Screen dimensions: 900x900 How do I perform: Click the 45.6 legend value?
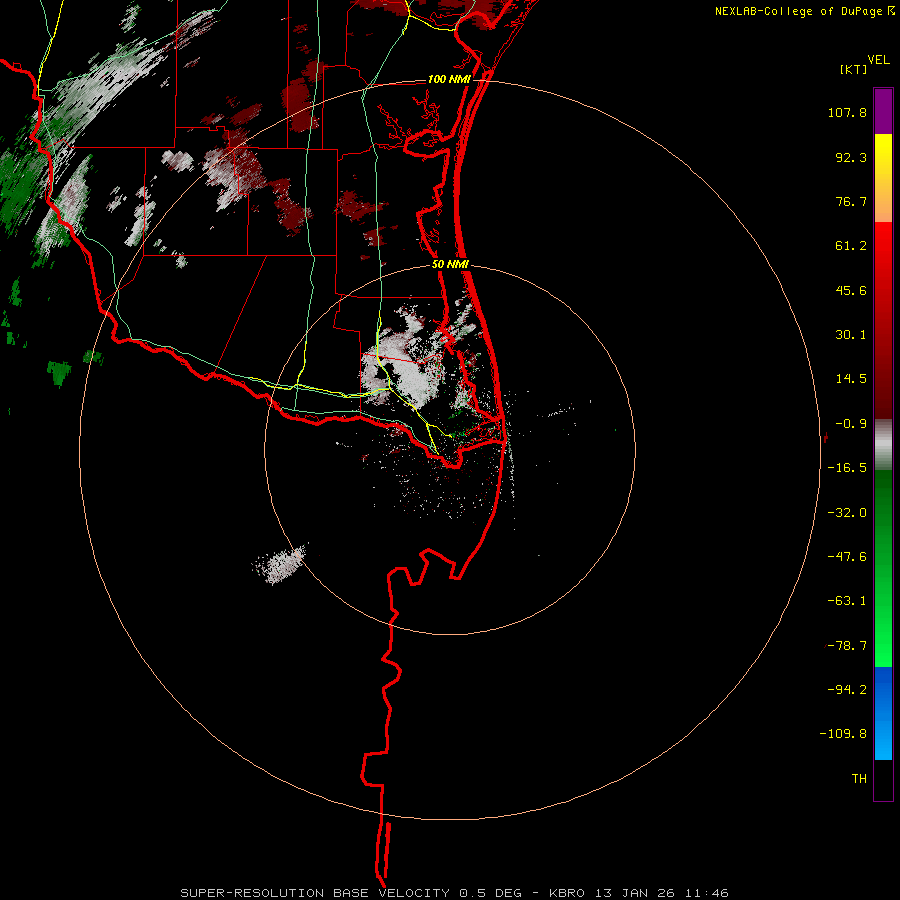coord(851,290)
